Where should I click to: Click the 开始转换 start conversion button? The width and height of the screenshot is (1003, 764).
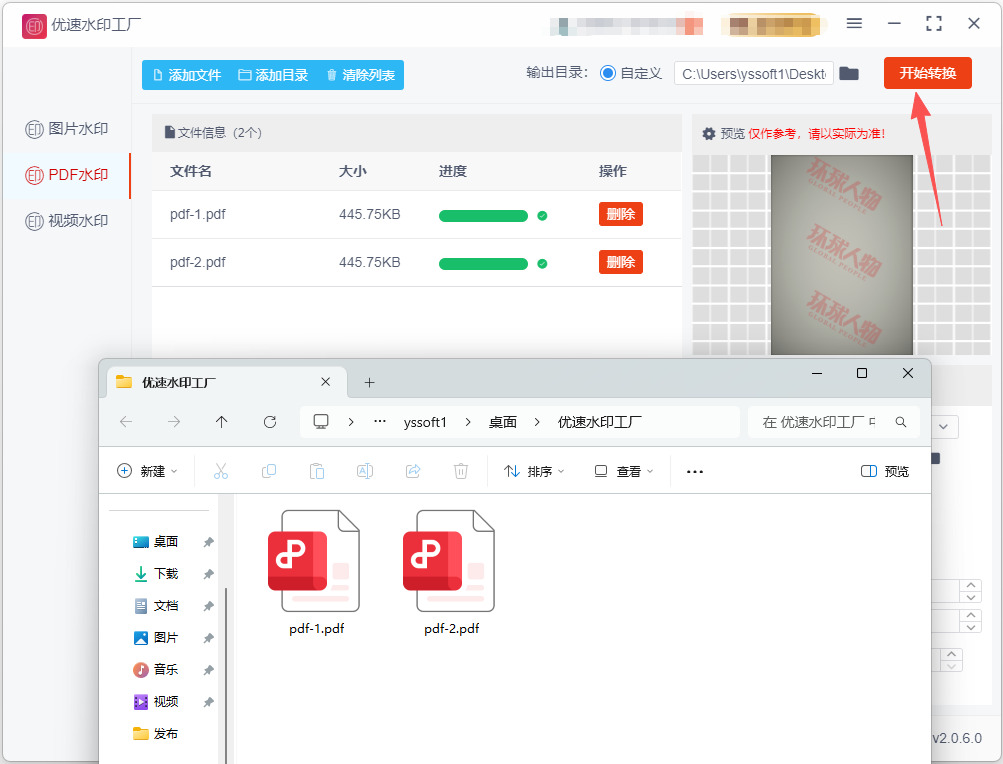click(928, 73)
